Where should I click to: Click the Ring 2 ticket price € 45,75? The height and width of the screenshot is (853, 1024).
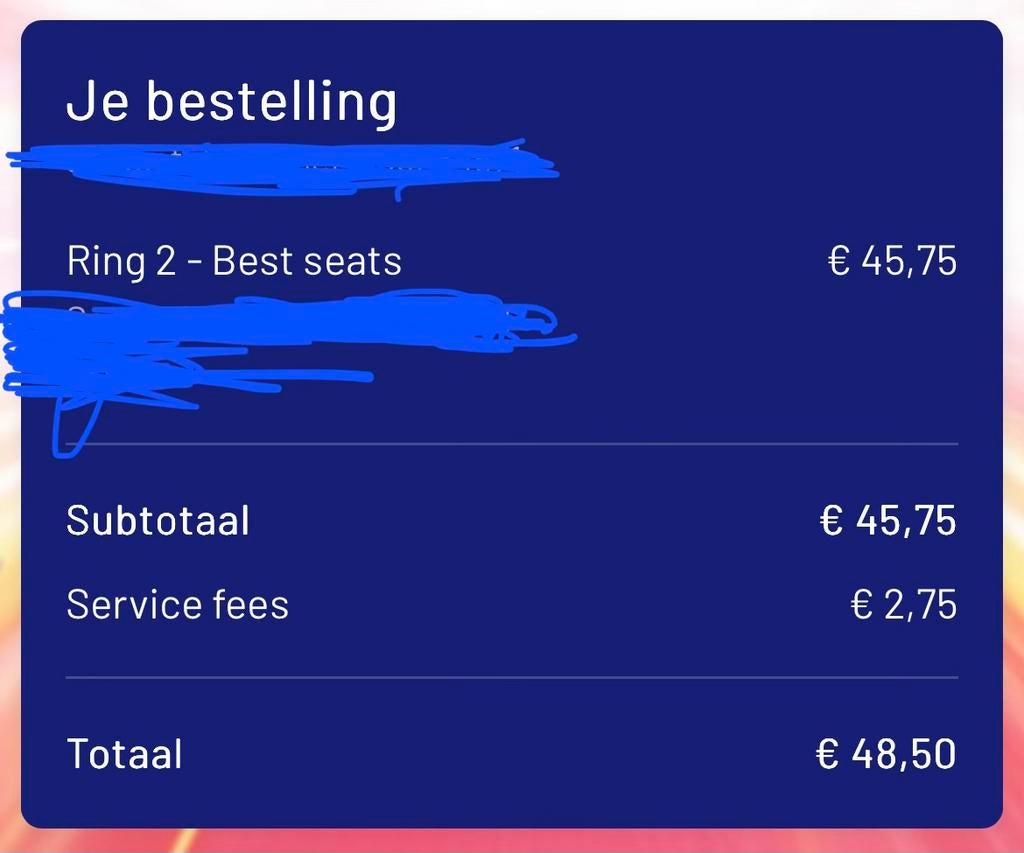tap(892, 262)
